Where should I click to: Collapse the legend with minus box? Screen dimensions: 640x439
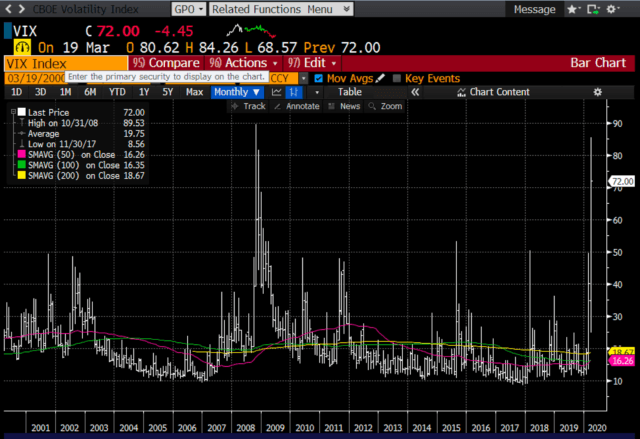tap(13, 111)
